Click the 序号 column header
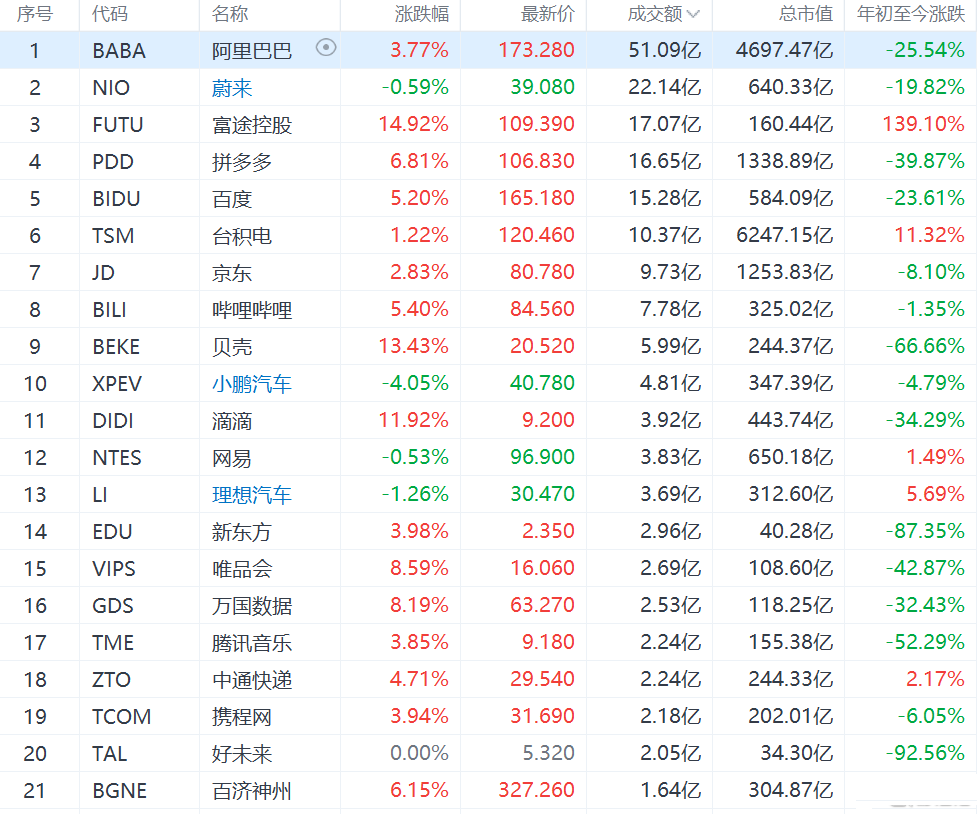 [35, 14]
